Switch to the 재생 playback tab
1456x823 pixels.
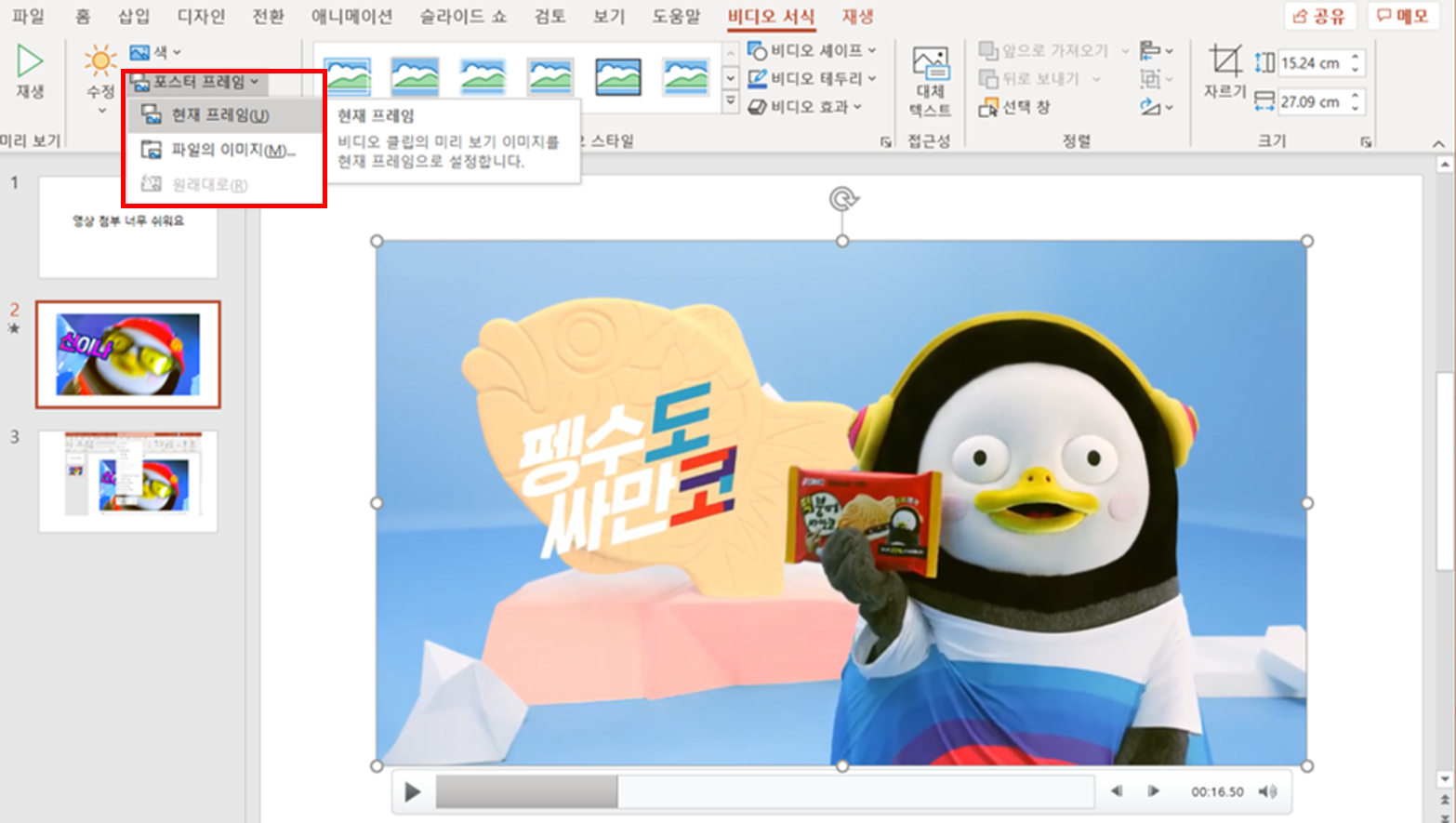click(857, 16)
